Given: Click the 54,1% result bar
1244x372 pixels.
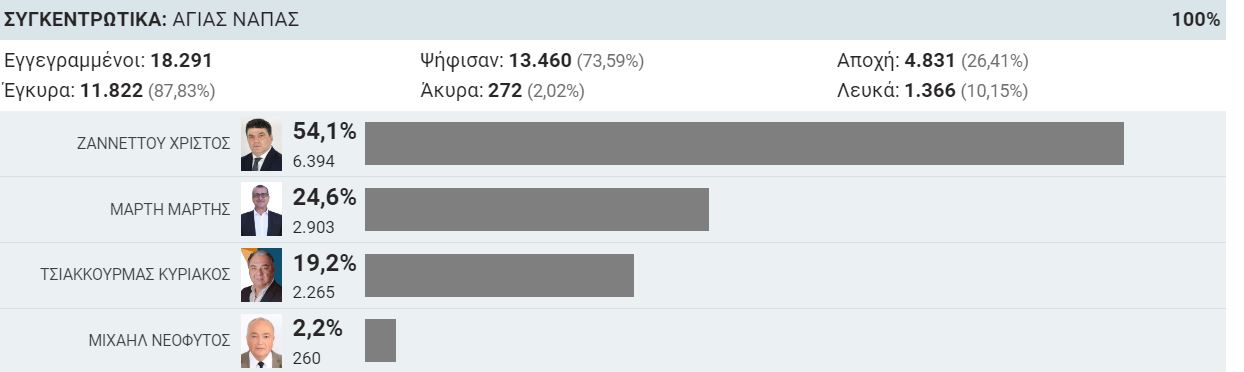Looking at the screenshot, I should tap(744, 143).
